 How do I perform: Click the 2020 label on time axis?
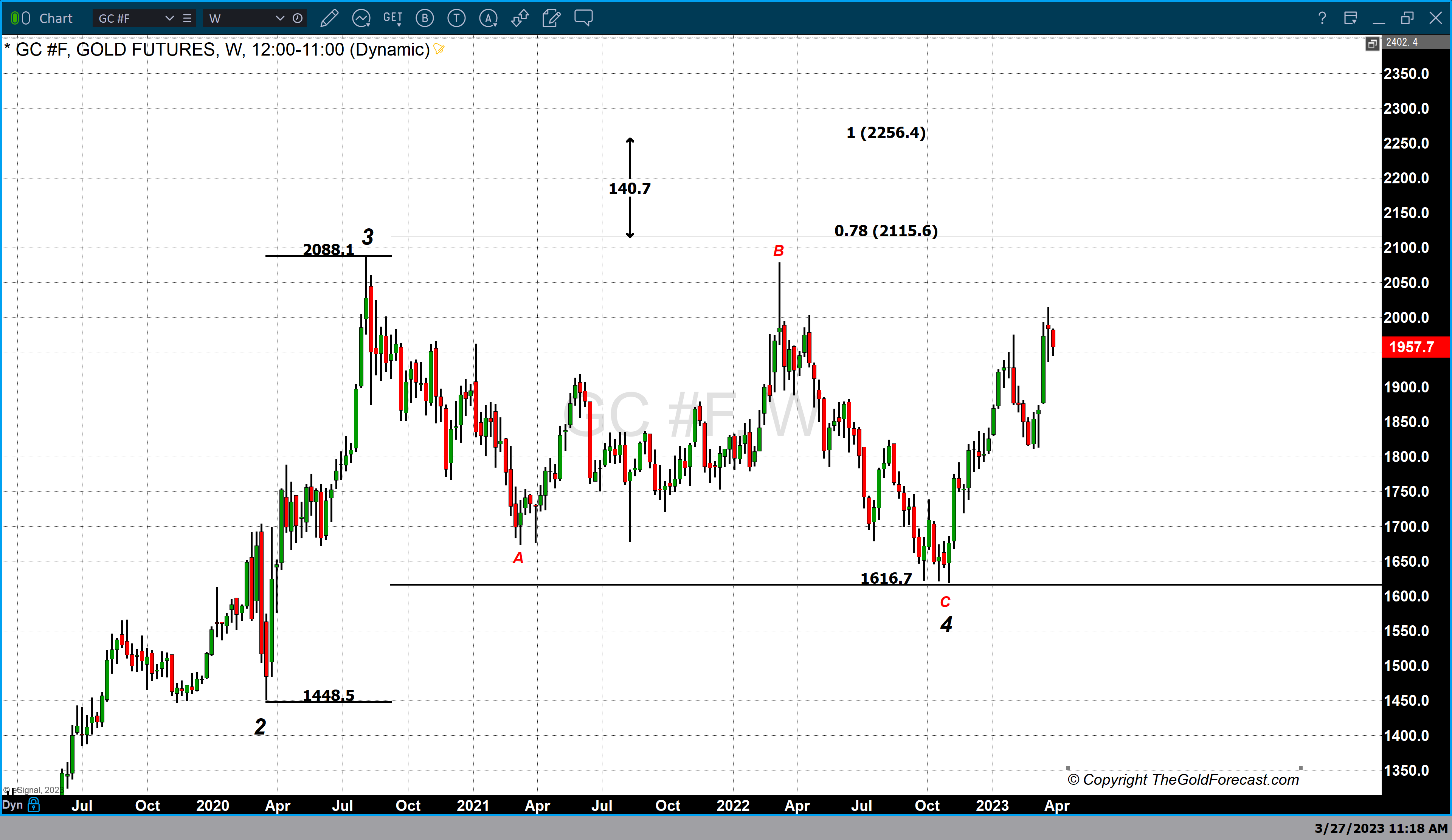point(213,806)
